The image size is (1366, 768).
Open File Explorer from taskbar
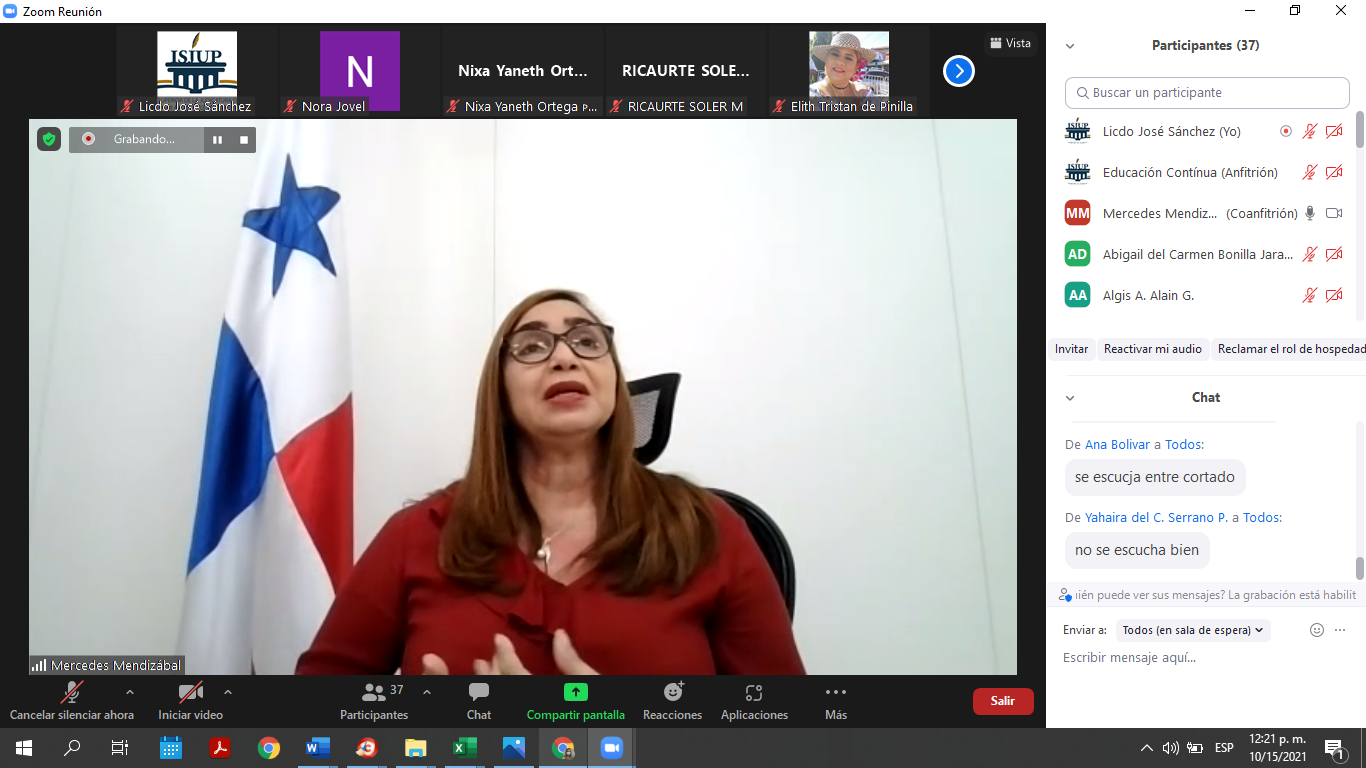415,747
